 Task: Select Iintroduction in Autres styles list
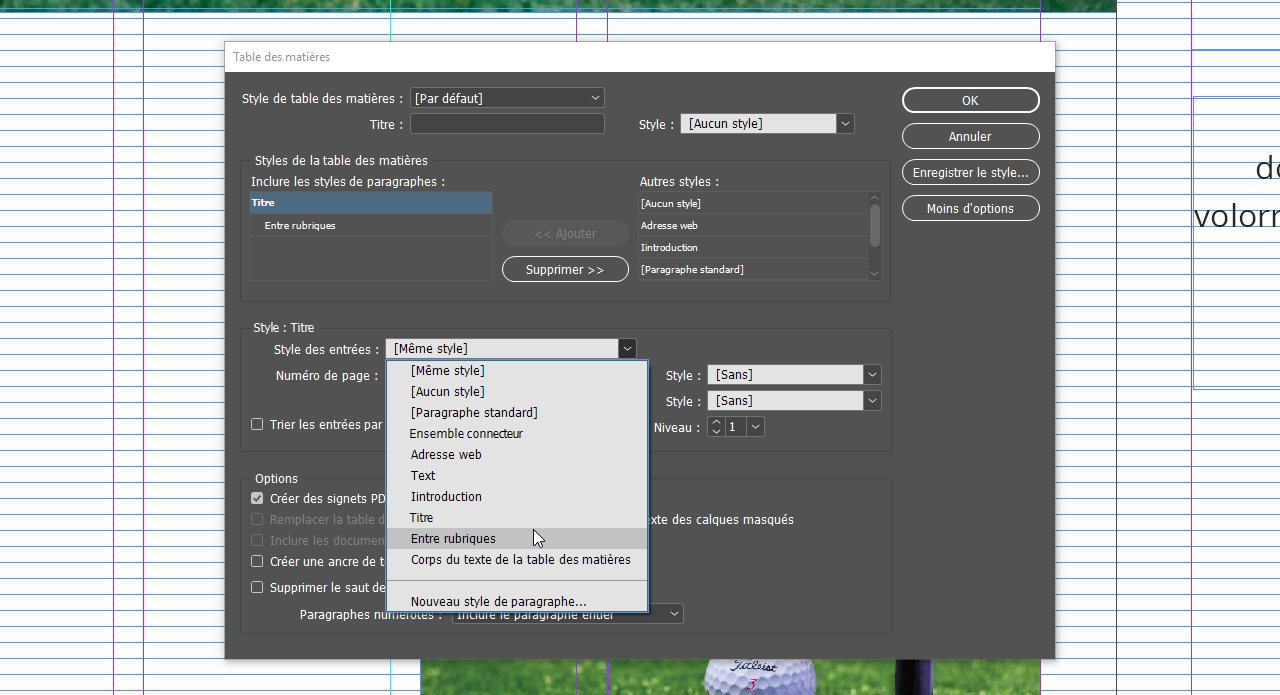pos(753,247)
